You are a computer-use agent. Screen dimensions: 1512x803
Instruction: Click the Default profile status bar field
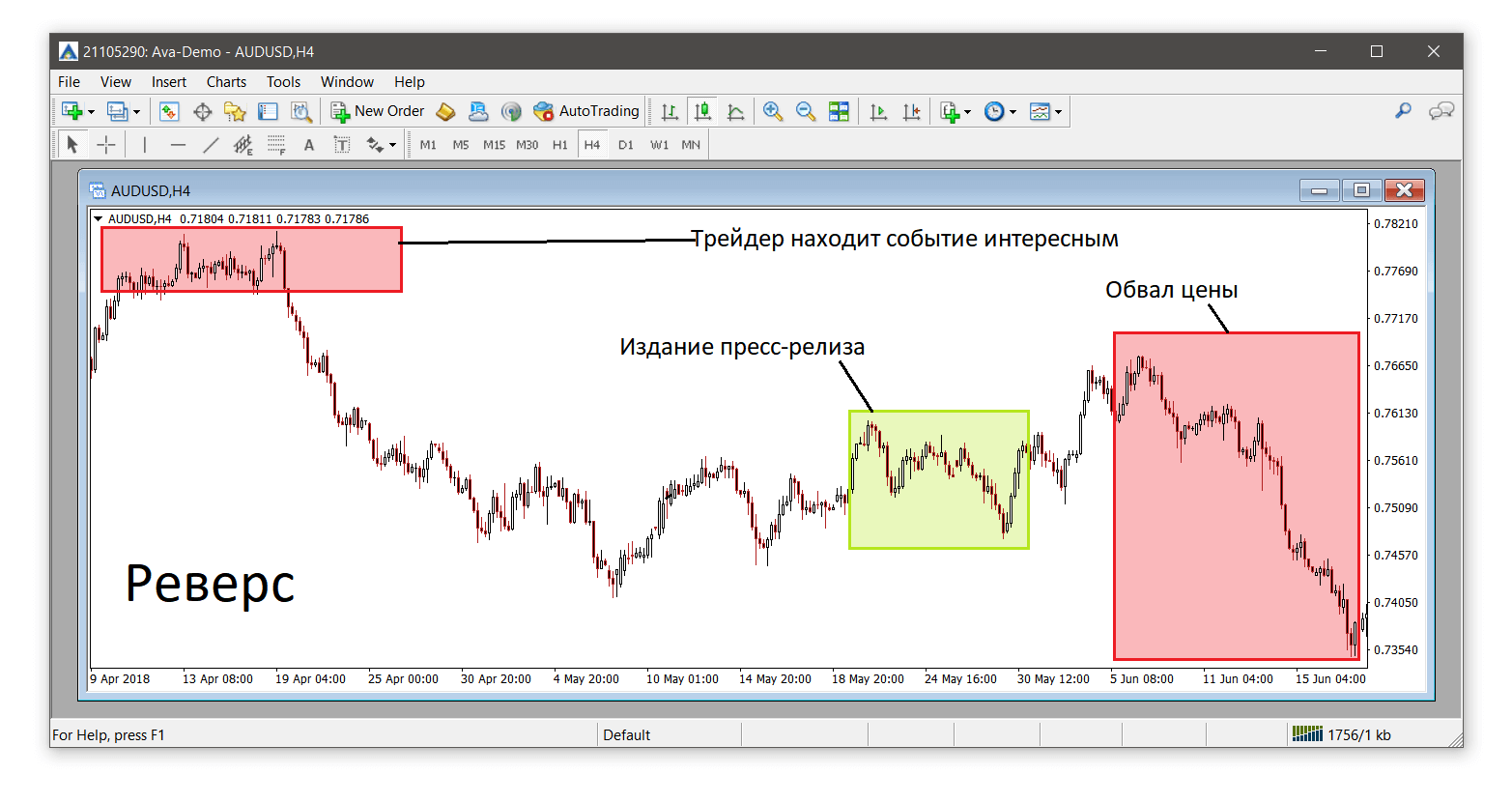coord(669,735)
